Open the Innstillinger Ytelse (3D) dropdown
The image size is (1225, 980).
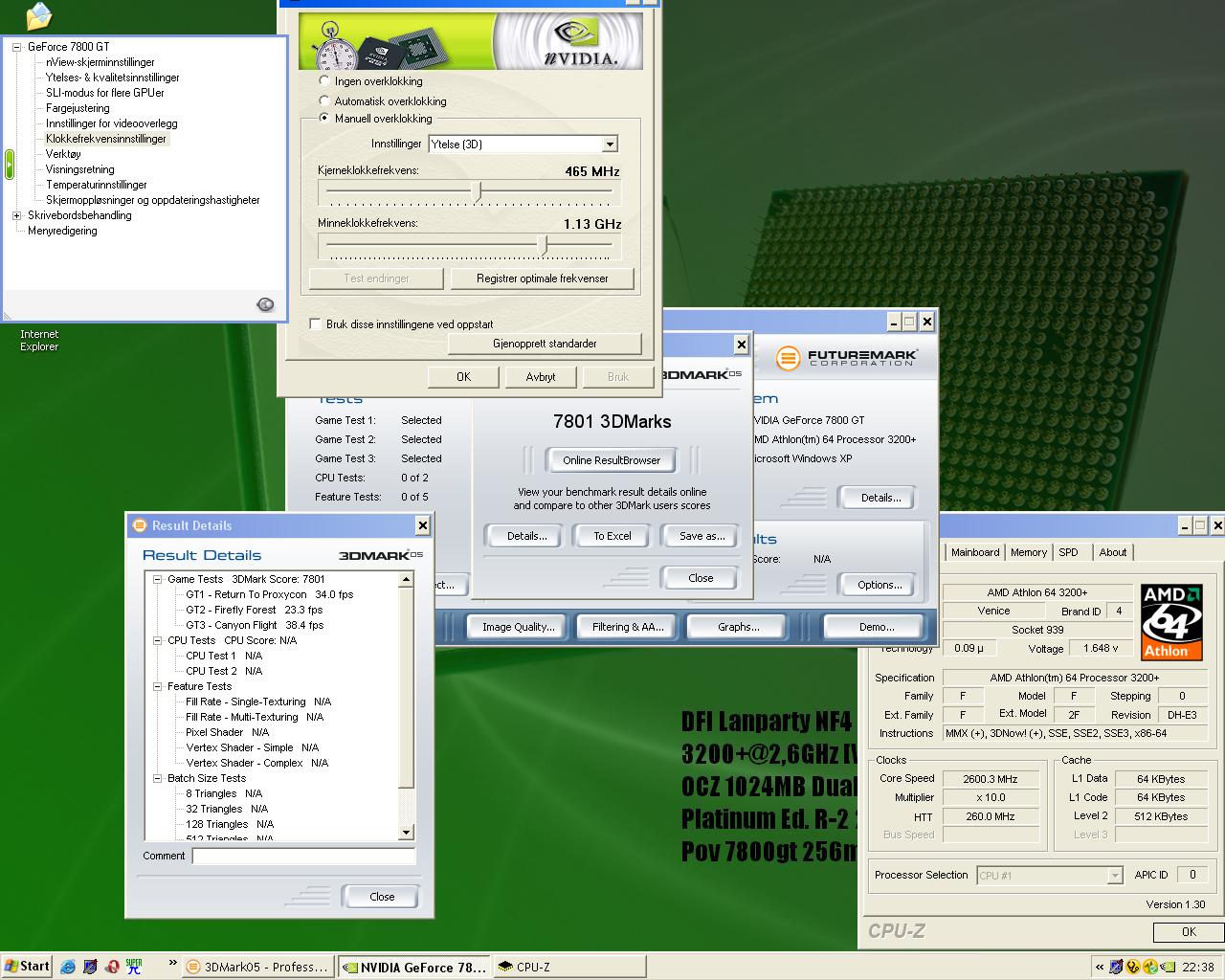(x=610, y=145)
